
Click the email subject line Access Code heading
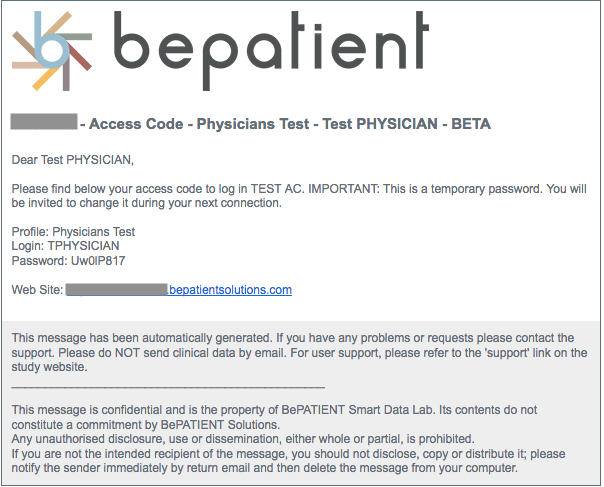(x=290, y=125)
